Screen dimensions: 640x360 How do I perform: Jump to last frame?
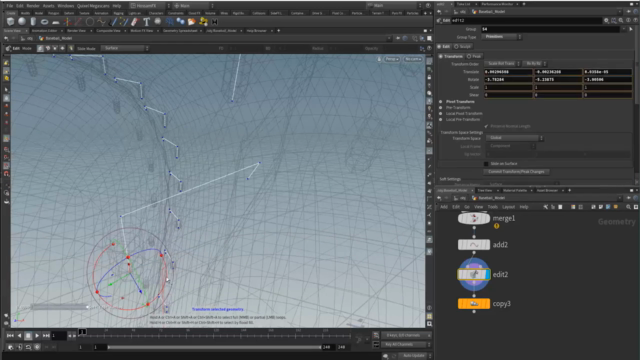click(x=46, y=336)
